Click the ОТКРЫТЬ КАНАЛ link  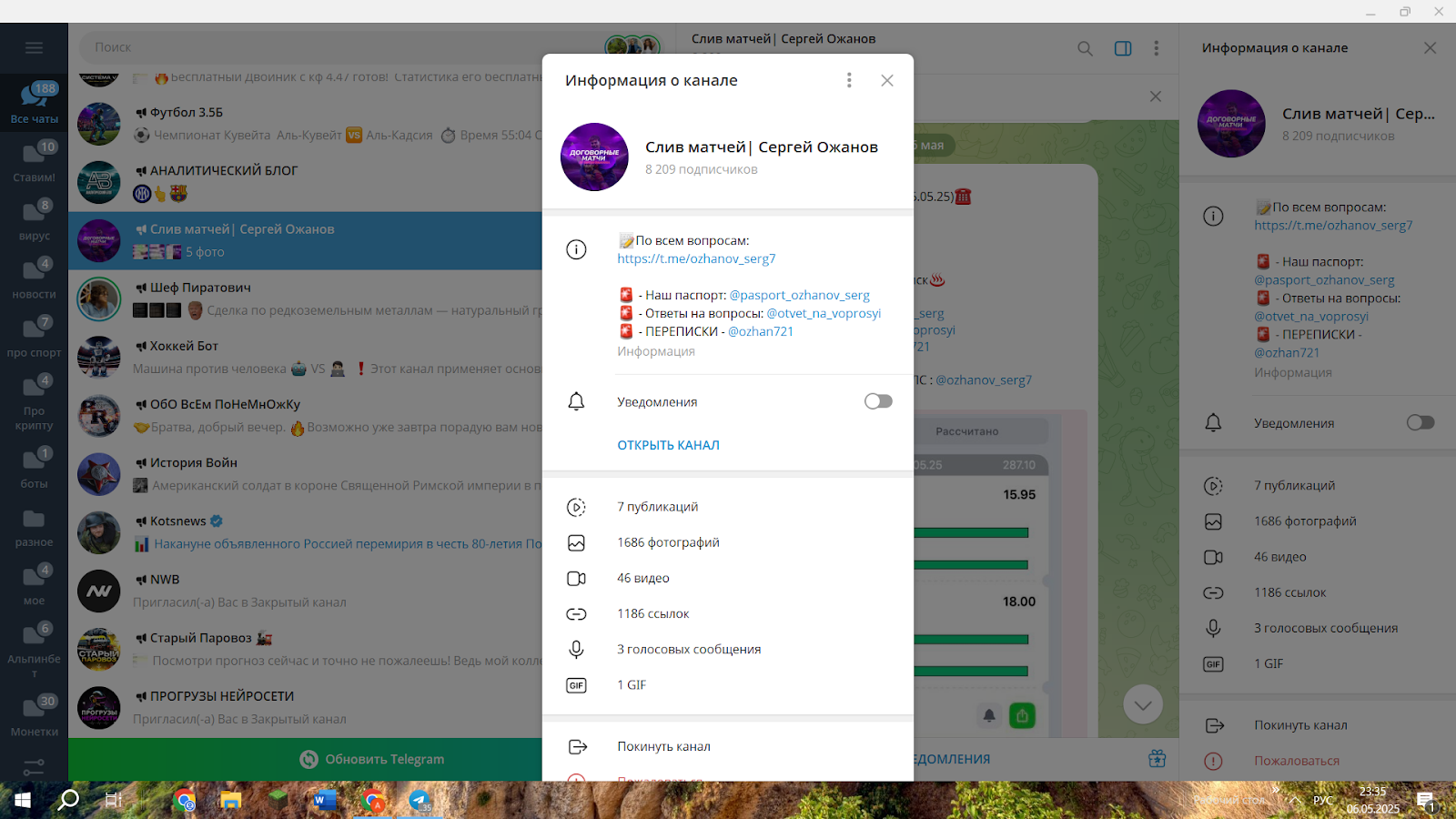(x=668, y=445)
